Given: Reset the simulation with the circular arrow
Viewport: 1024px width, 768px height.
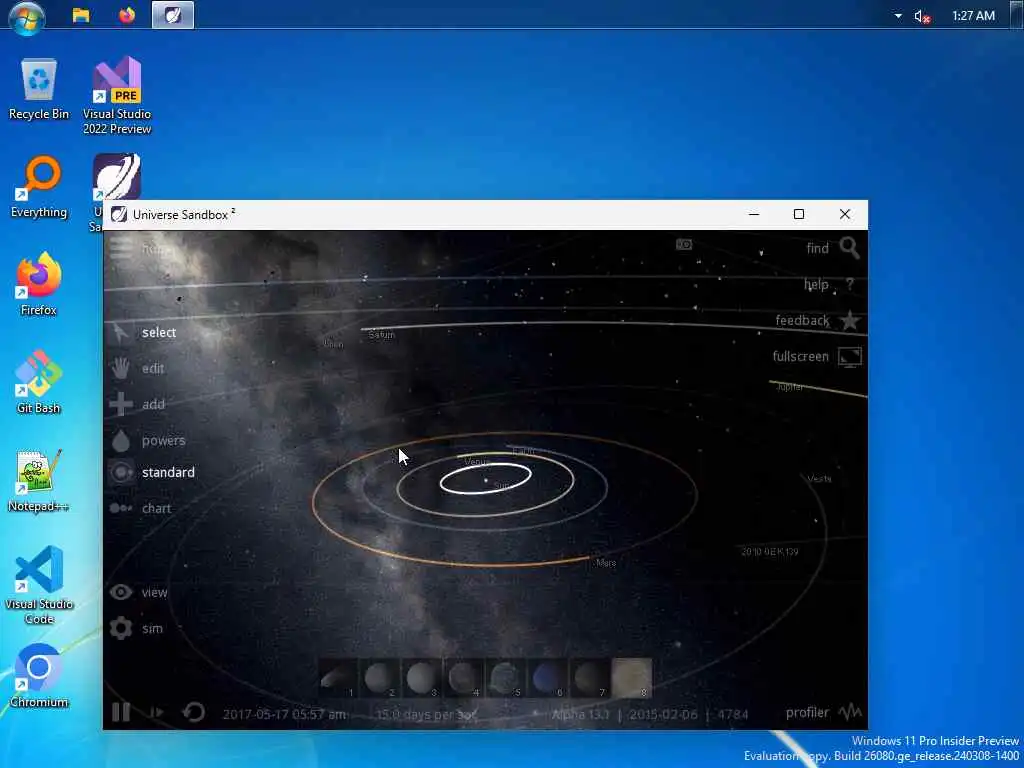Looking at the screenshot, I should (194, 712).
